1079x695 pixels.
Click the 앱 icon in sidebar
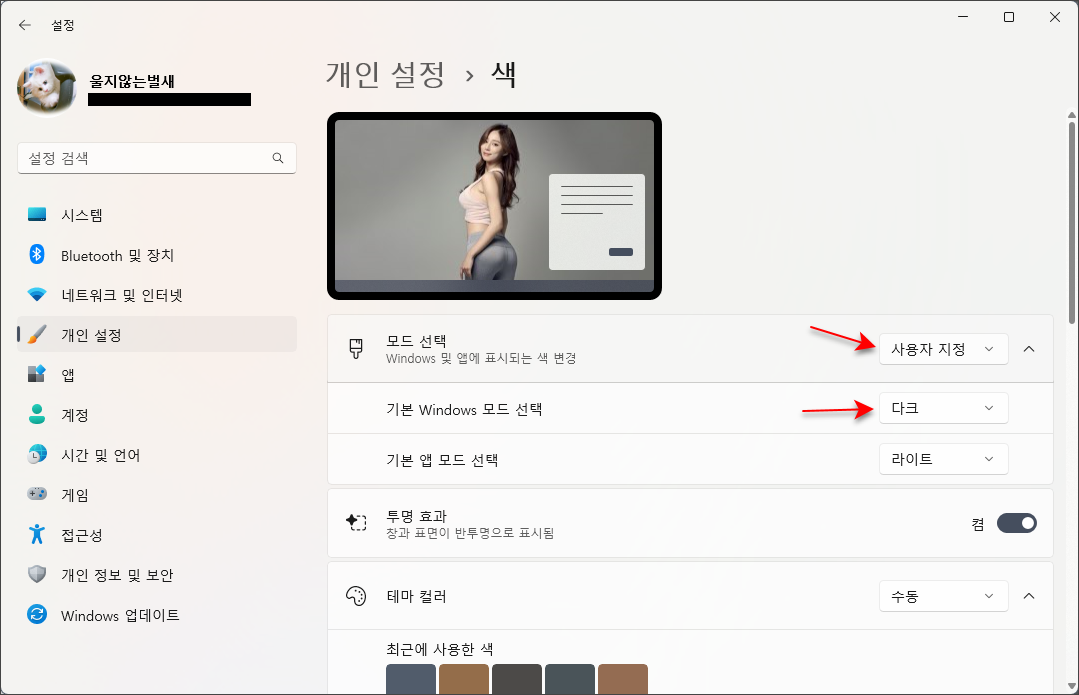[37, 374]
